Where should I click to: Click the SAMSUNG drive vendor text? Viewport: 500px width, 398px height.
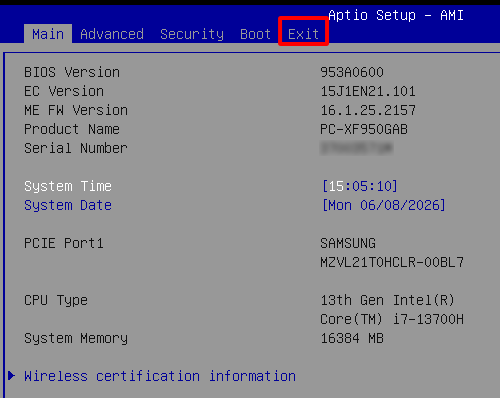pyautogui.click(x=348, y=243)
